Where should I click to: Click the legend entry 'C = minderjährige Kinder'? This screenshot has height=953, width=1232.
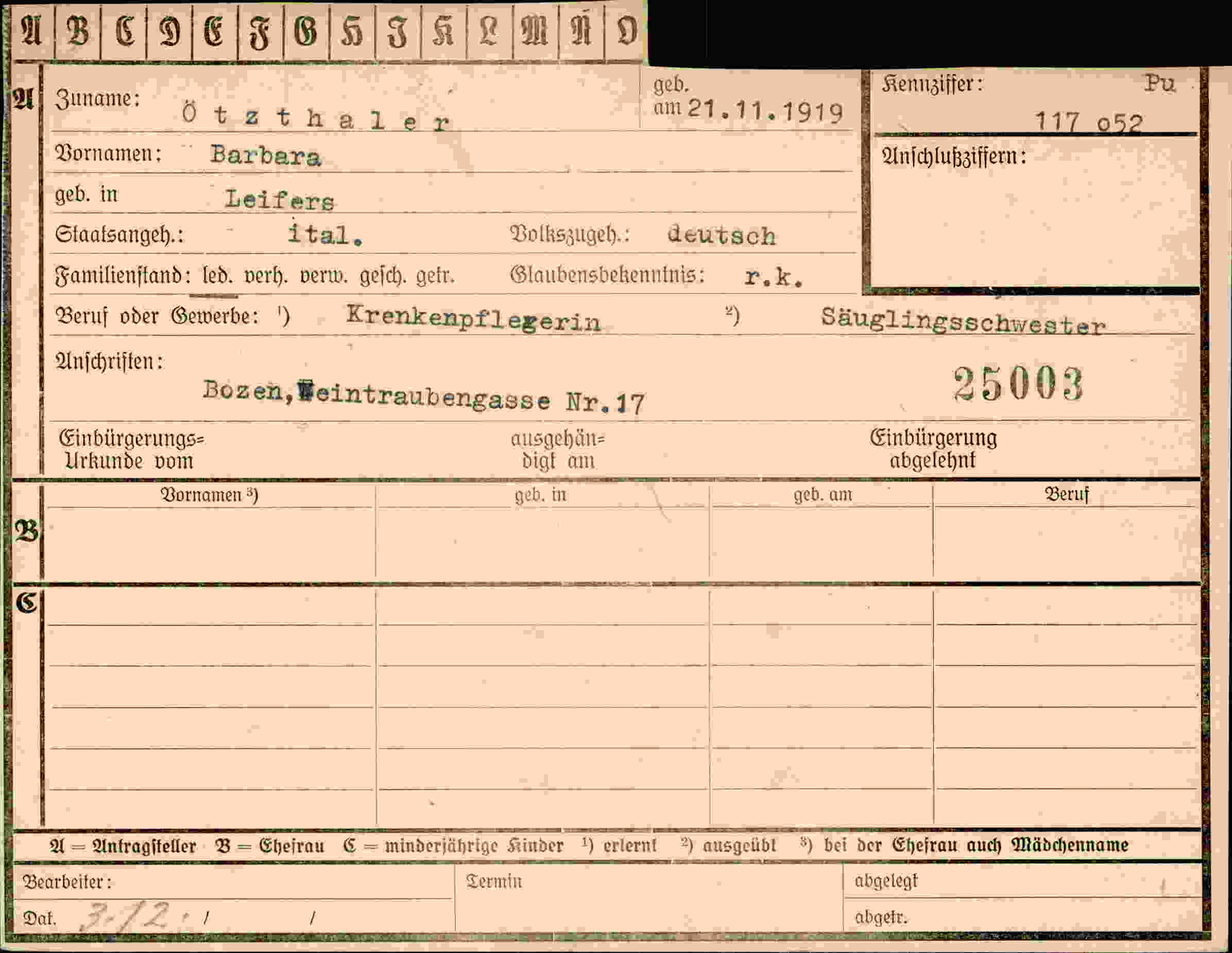(453, 846)
